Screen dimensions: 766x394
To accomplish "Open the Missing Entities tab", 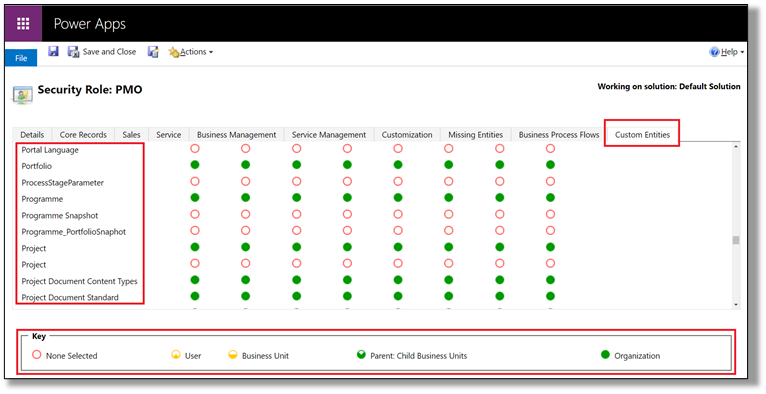I will (475, 135).
